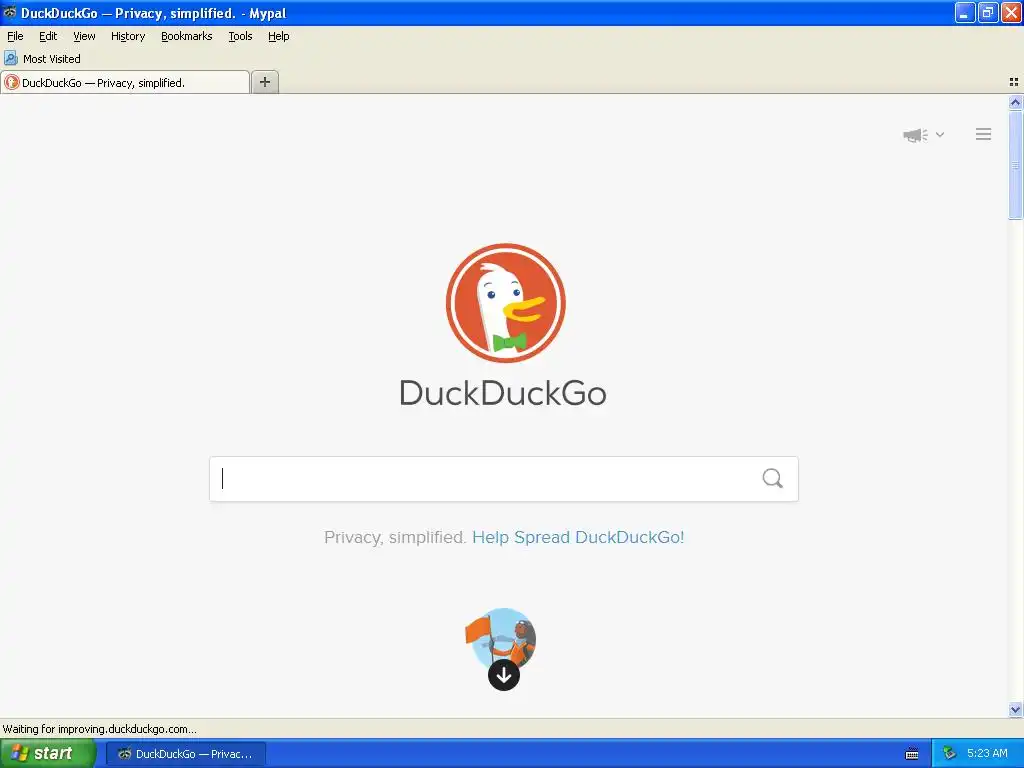Click the scrollbar down arrow
Image resolution: width=1024 pixels, height=768 pixels.
(1015, 709)
